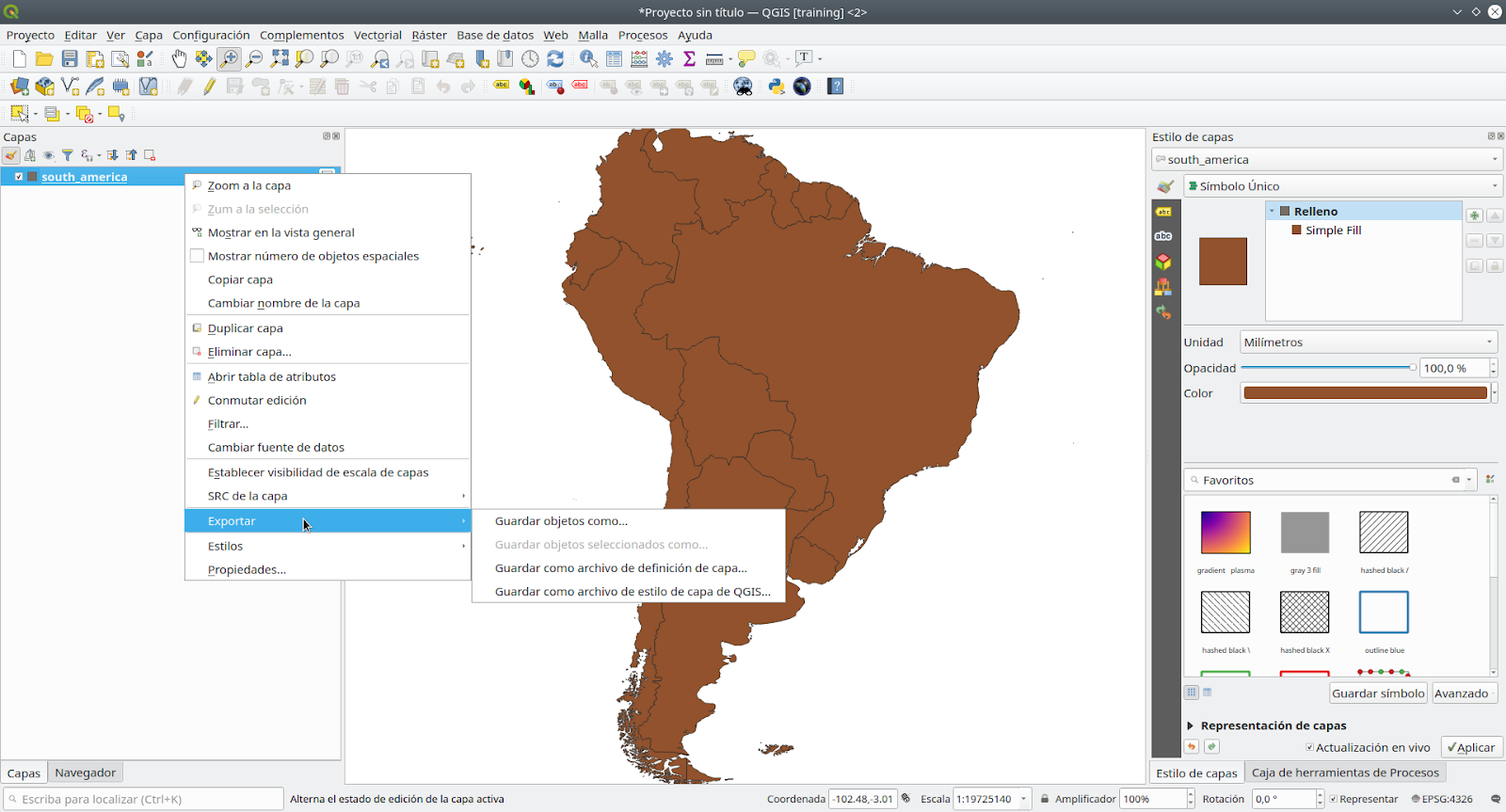Save the project using the floppy disk icon
The image size is (1506, 812).
pyautogui.click(x=70, y=59)
